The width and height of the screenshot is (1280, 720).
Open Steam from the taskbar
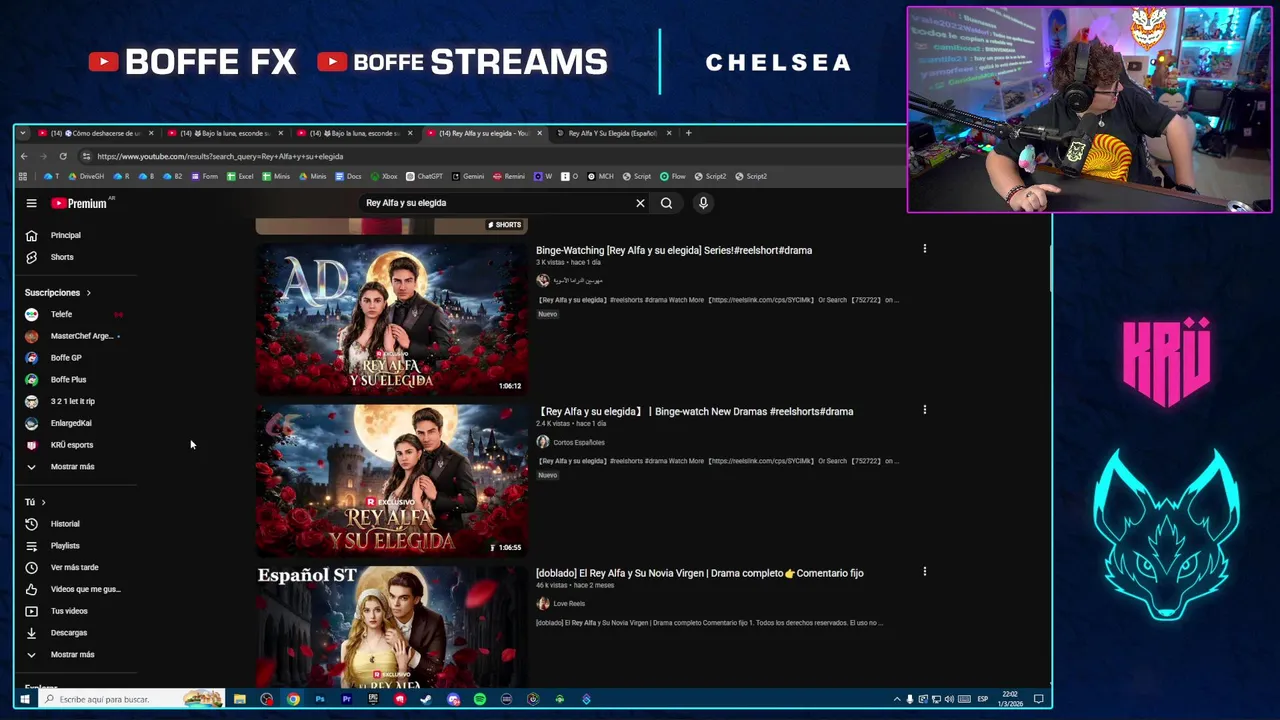pos(426,699)
